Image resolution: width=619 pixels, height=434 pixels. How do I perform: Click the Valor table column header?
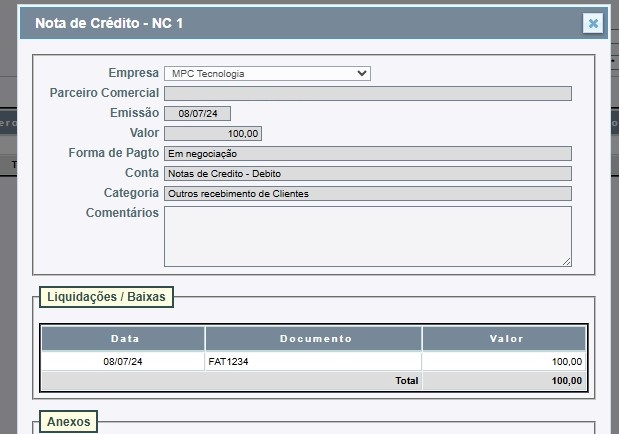point(505,338)
